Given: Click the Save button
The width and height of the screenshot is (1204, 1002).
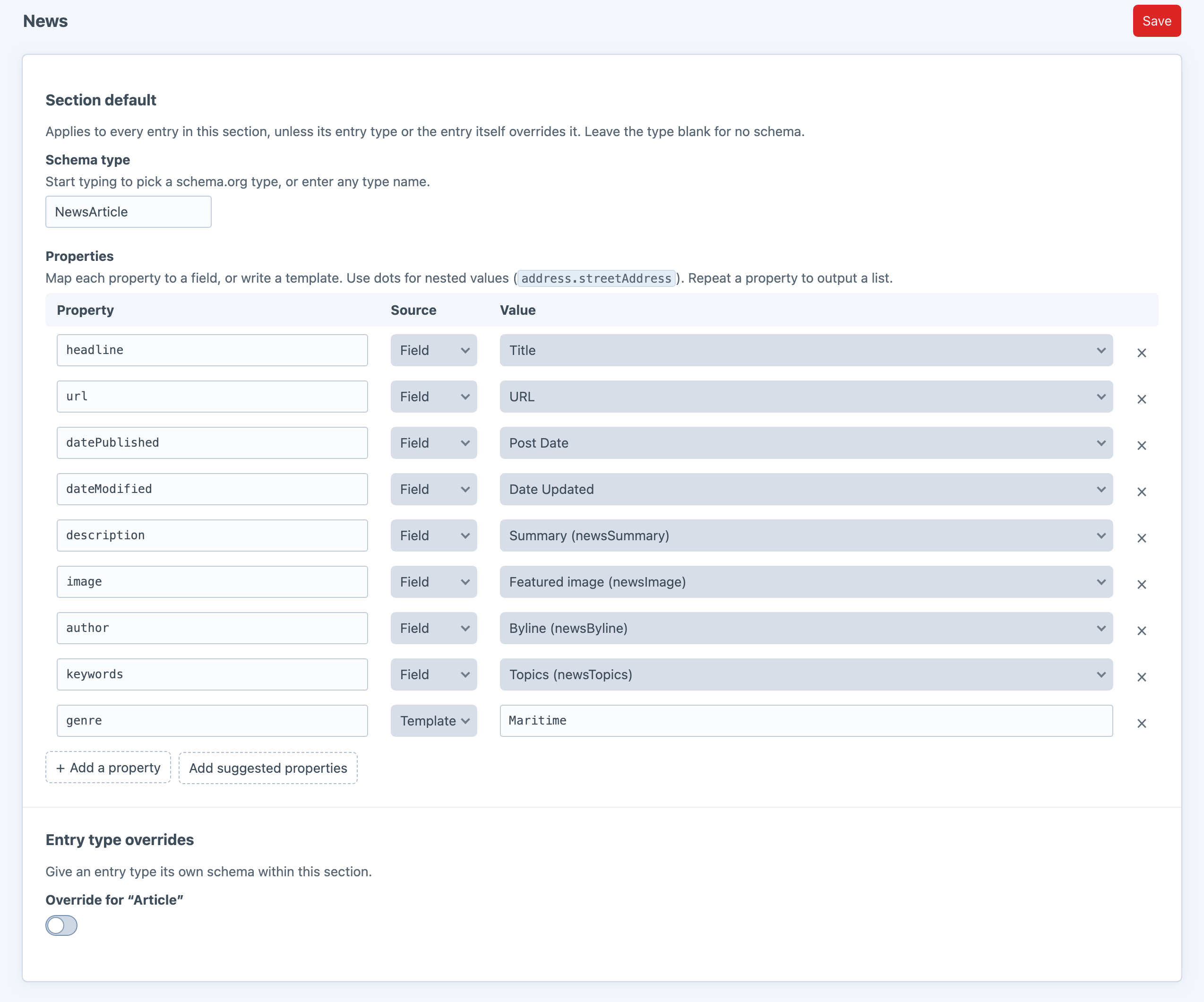Looking at the screenshot, I should click(1156, 21).
